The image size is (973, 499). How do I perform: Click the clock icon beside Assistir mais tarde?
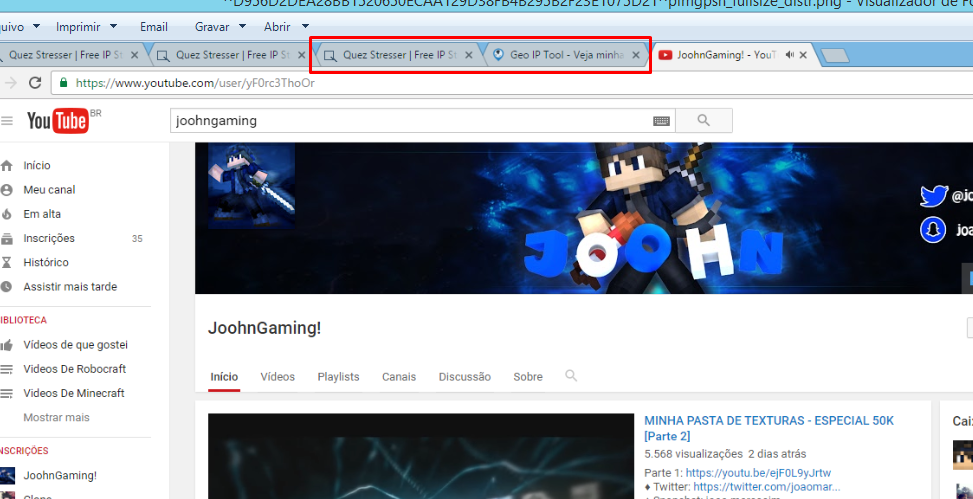click(7, 286)
